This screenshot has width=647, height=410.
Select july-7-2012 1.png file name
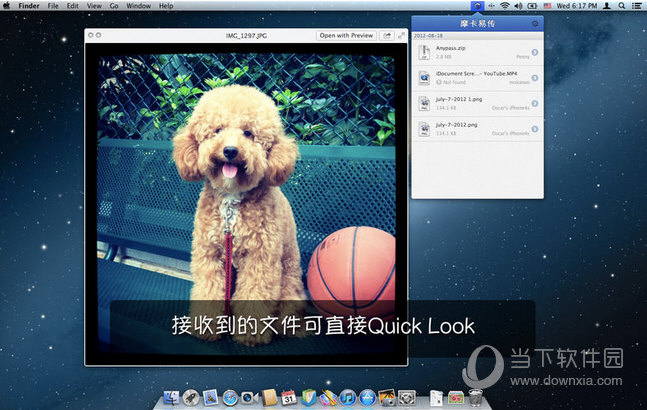coord(459,99)
